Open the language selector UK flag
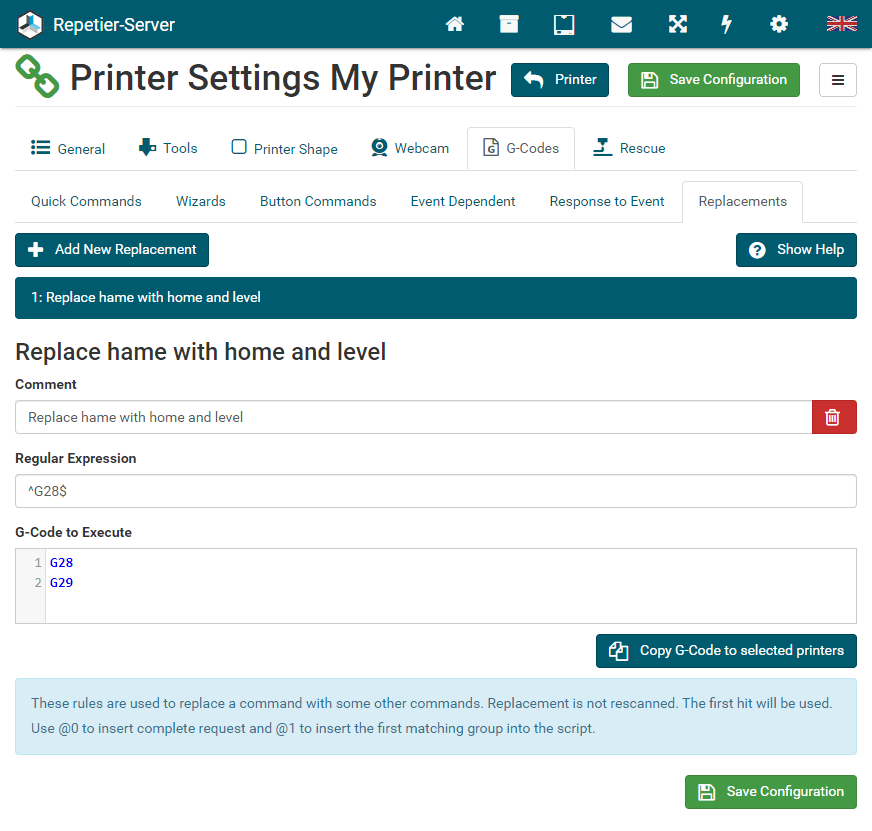872x831 pixels. point(841,24)
